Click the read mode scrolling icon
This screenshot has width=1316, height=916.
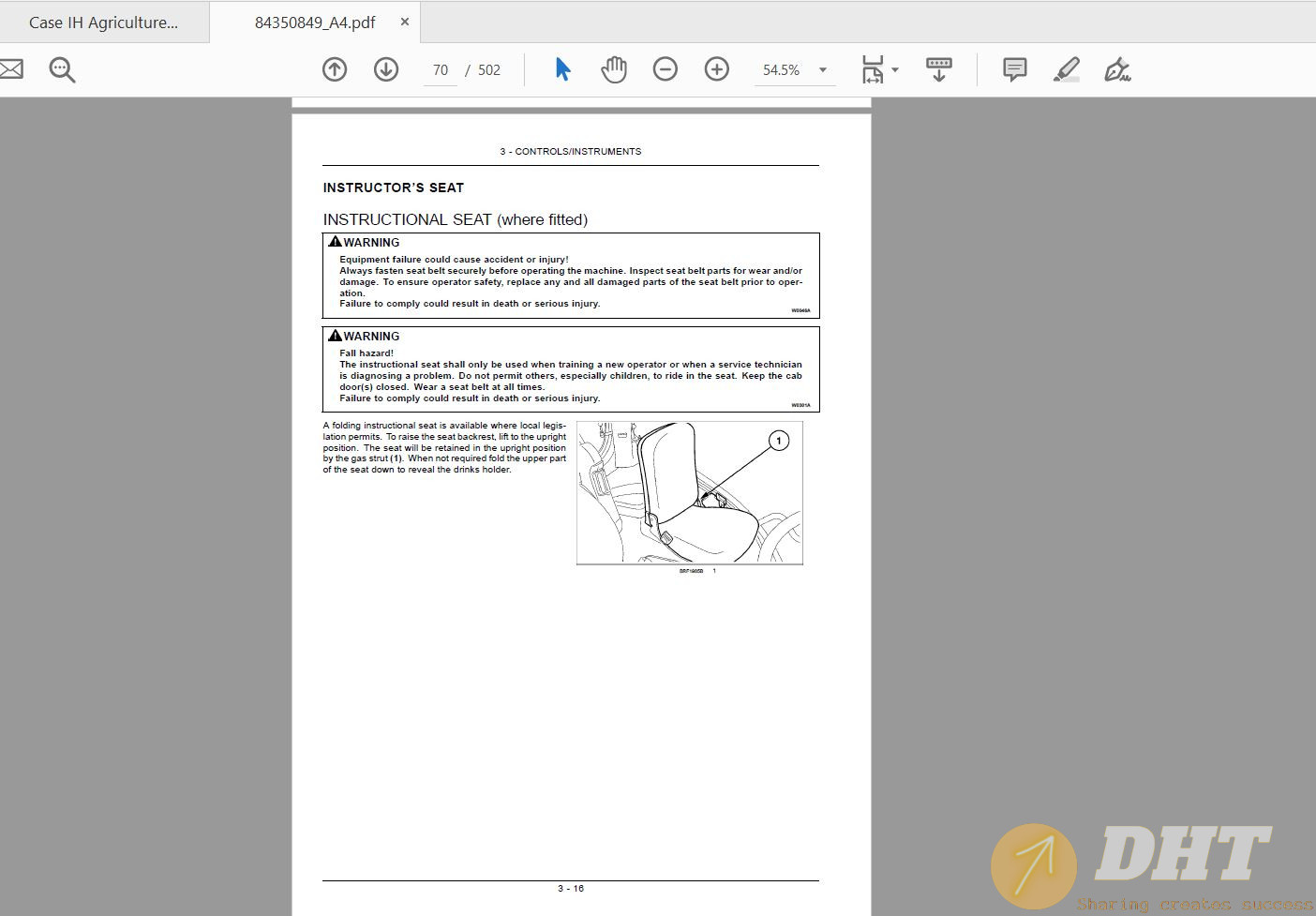coord(938,69)
